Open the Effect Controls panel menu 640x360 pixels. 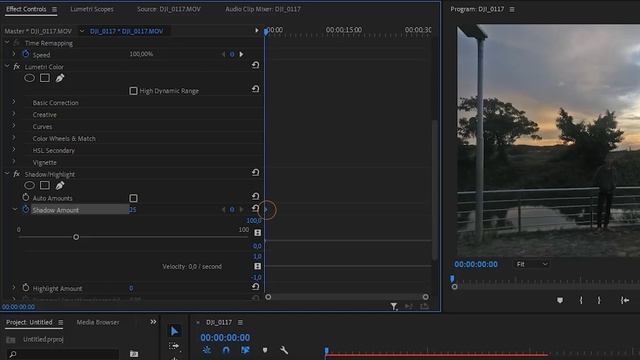click(54, 9)
